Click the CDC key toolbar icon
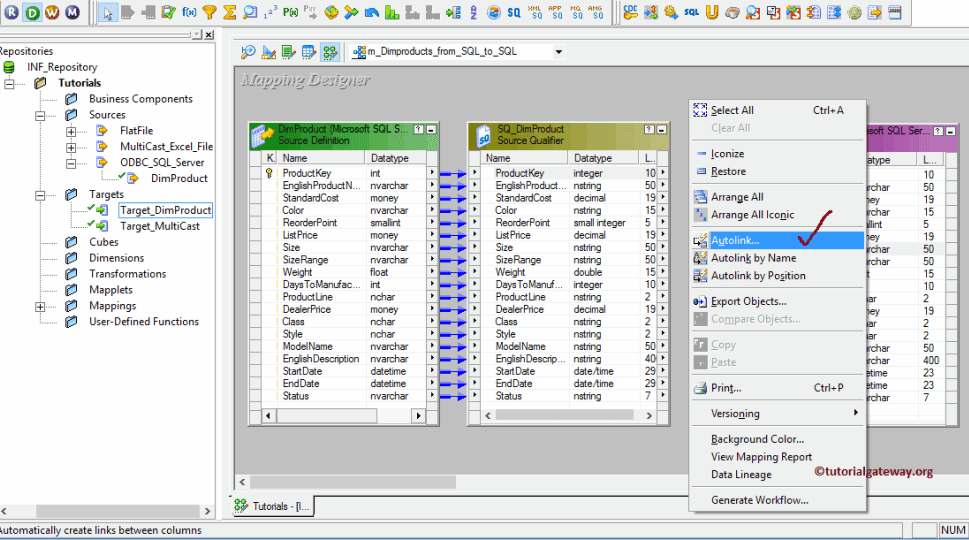 [x=630, y=12]
